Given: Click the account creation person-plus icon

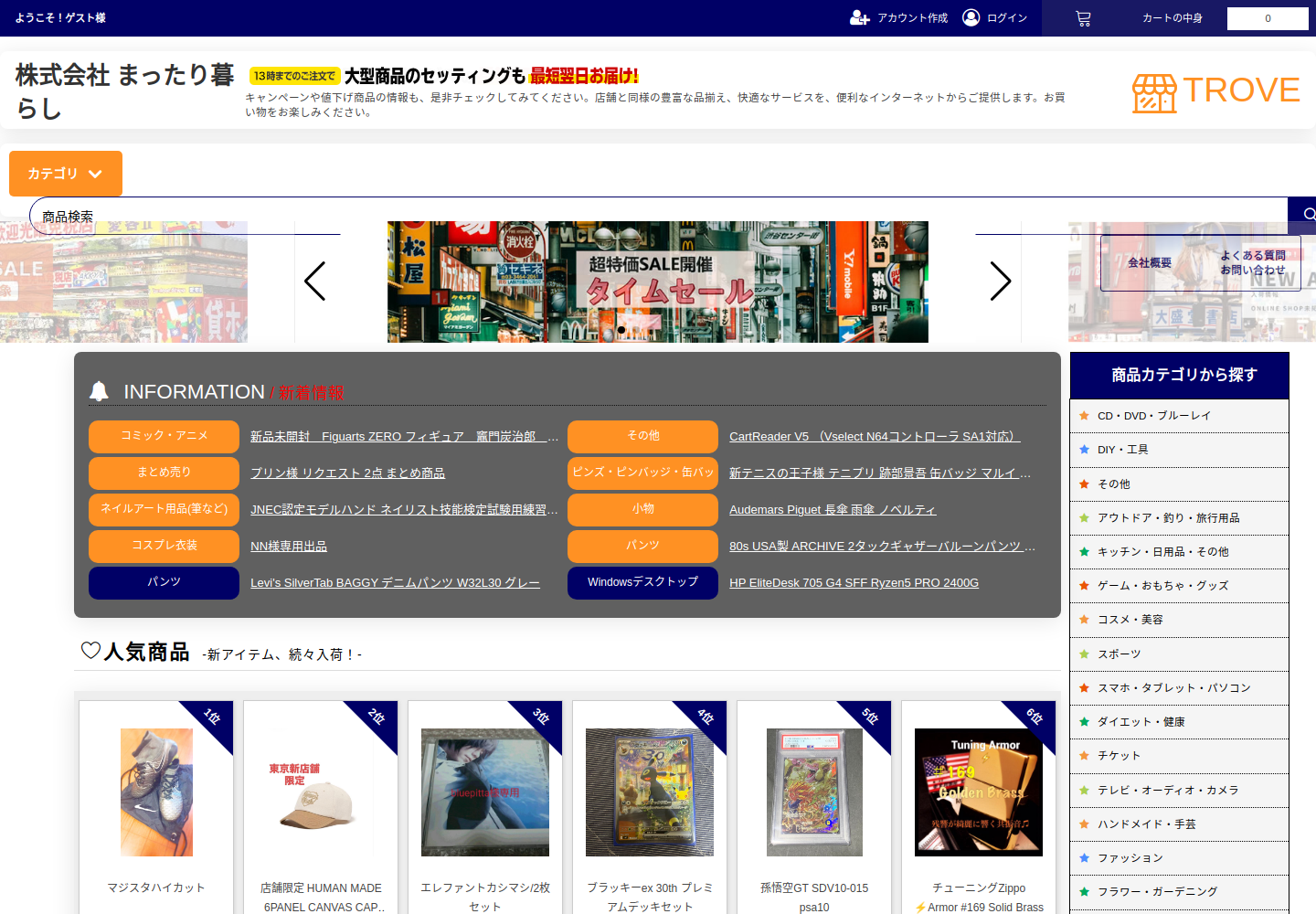Looking at the screenshot, I should pyautogui.click(x=859, y=17).
